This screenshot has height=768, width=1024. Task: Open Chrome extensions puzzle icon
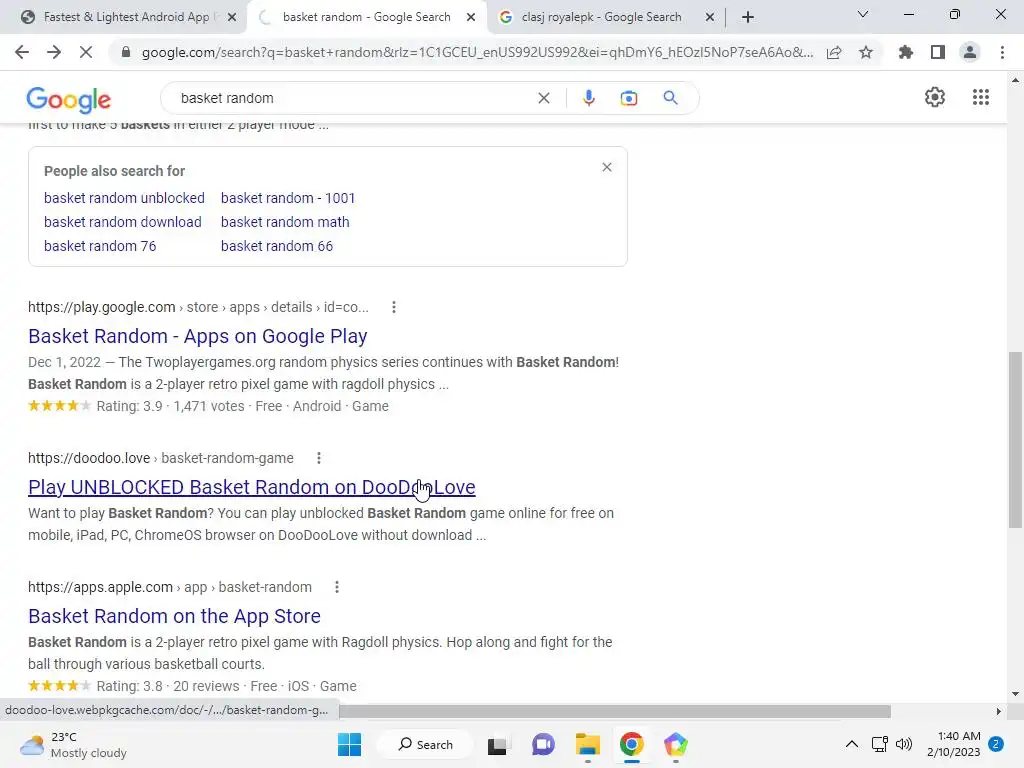(x=906, y=52)
